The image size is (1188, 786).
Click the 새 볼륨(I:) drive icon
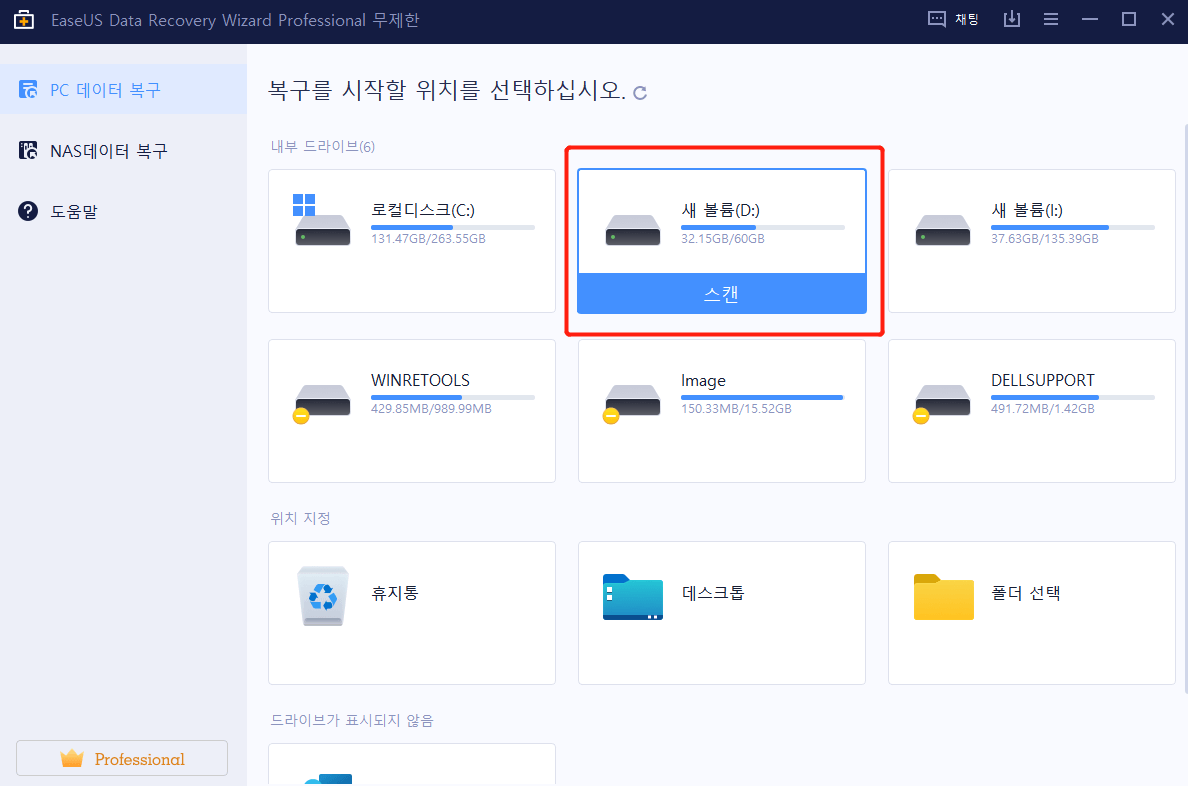point(943,230)
